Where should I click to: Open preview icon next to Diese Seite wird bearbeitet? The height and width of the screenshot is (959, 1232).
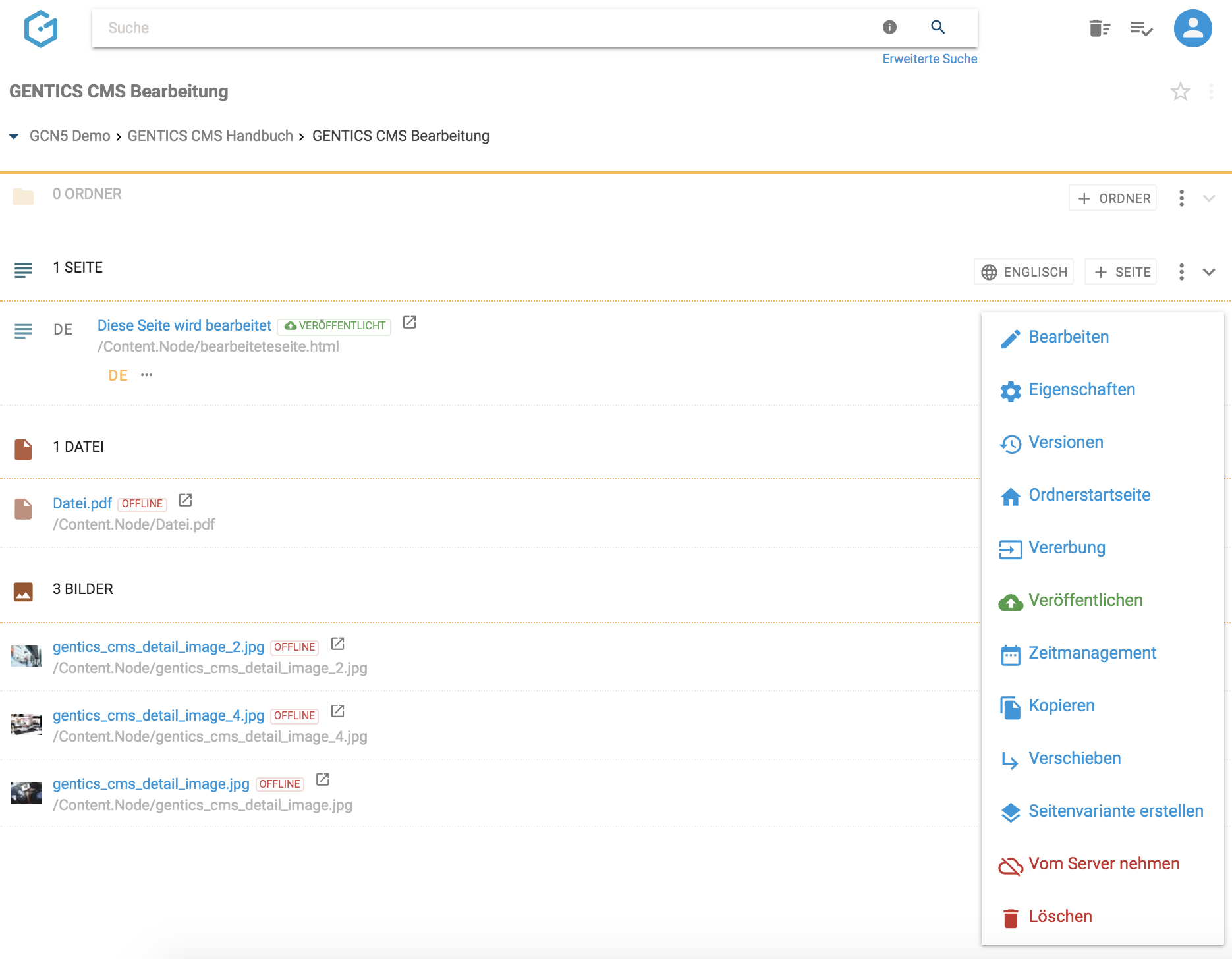tap(409, 322)
